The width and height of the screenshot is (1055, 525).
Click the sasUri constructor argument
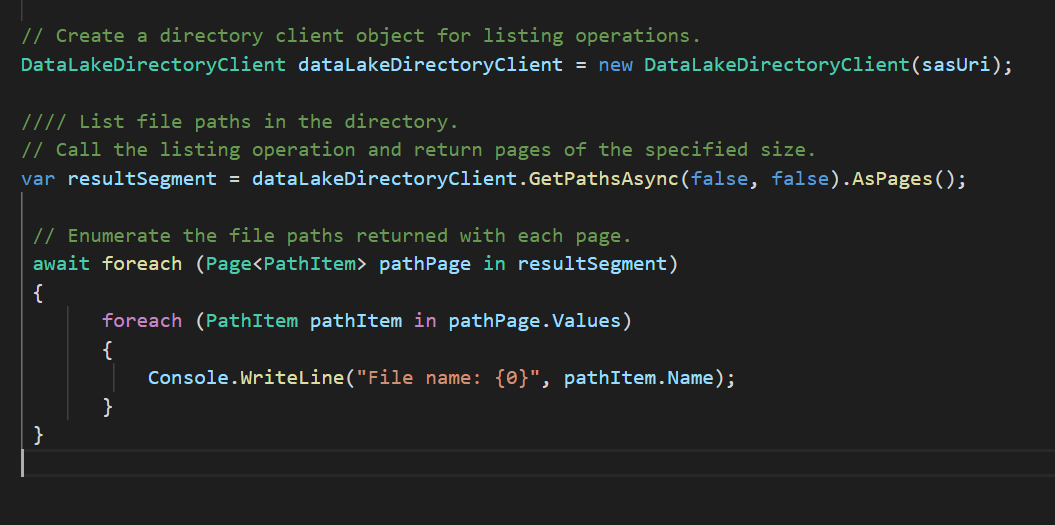pyautogui.click(x=957, y=65)
